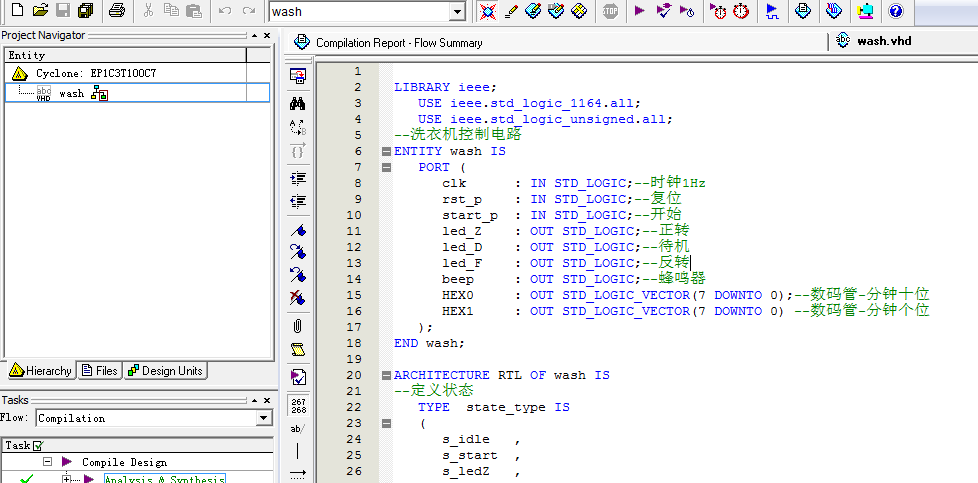This screenshot has width=978, height=483.
Task: Click the Start Compilation purple play icon
Action: pyautogui.click(x=640, y=11)
